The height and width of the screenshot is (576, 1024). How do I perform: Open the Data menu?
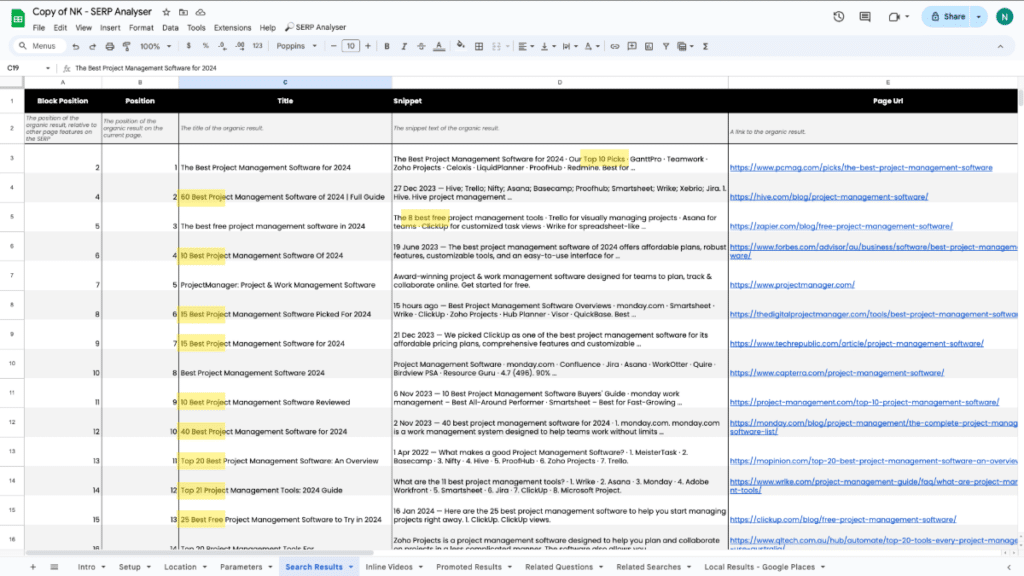[170, 27]
